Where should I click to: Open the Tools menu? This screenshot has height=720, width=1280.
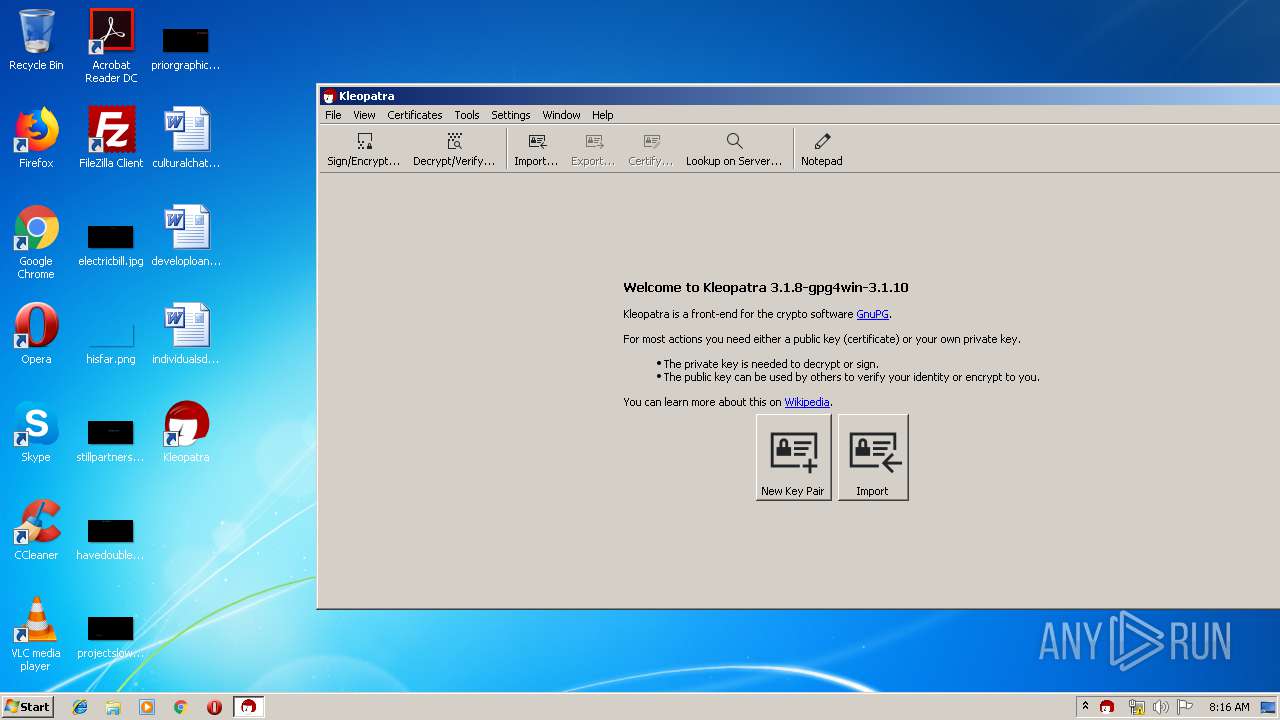(x=467, y=115)
